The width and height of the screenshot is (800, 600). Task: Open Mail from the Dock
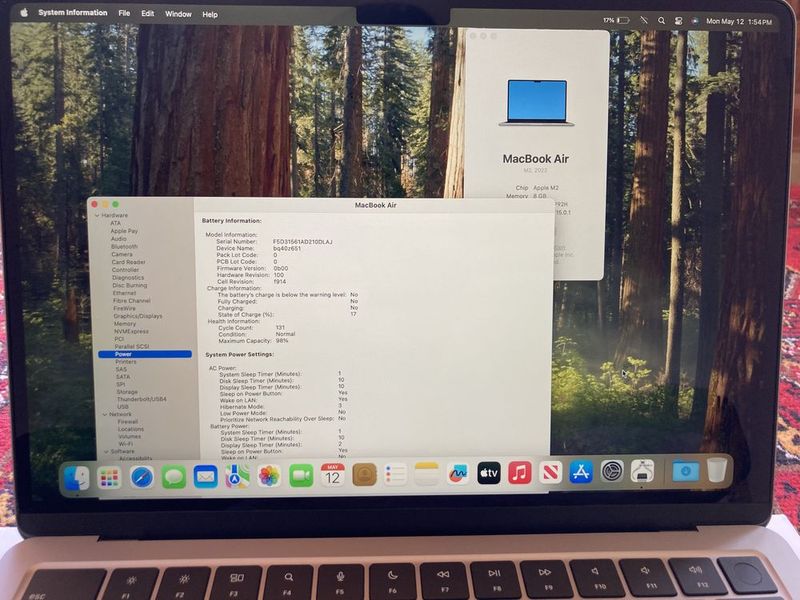pyautogui.click(x=206, y=477)
